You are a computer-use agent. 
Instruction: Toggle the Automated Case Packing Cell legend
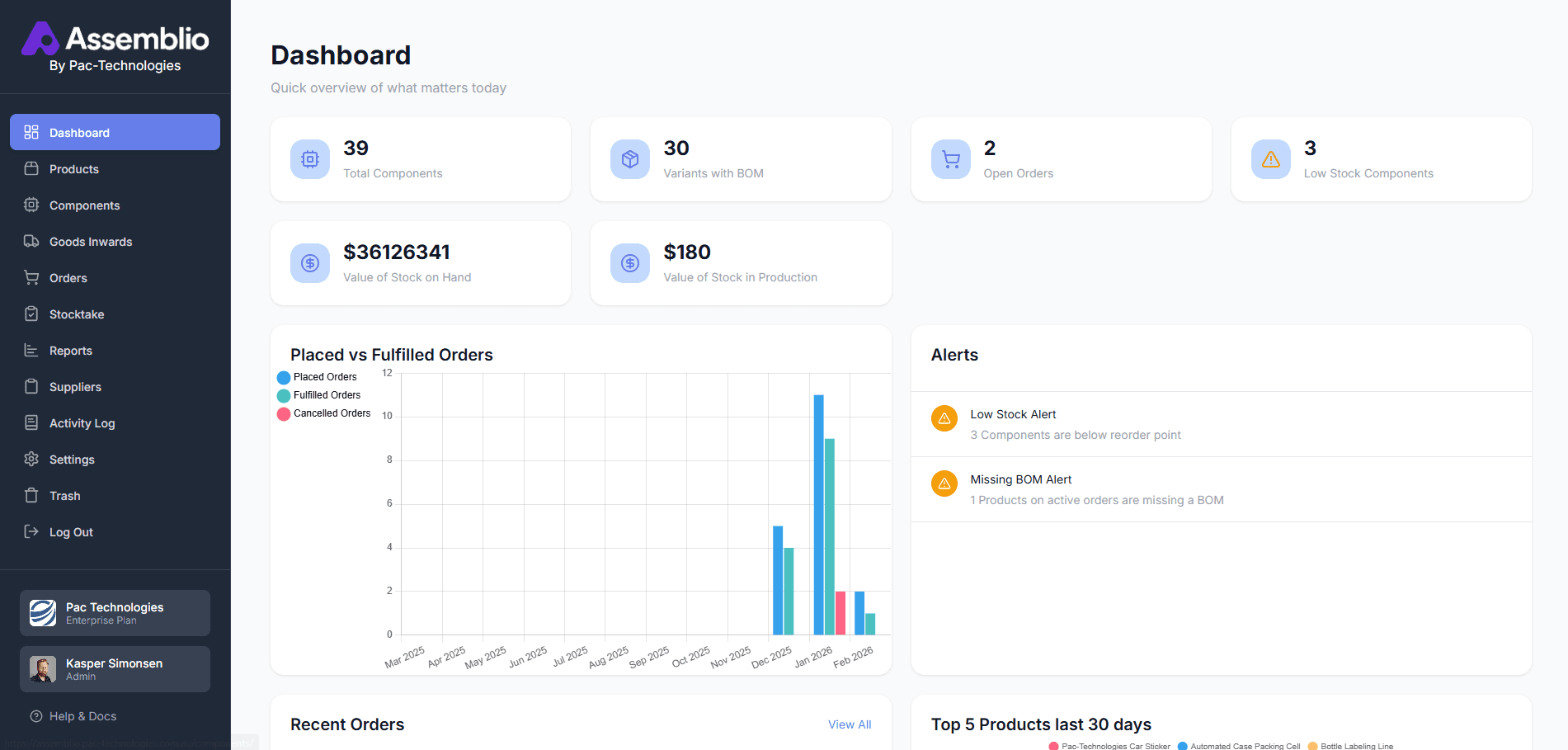1239,746
